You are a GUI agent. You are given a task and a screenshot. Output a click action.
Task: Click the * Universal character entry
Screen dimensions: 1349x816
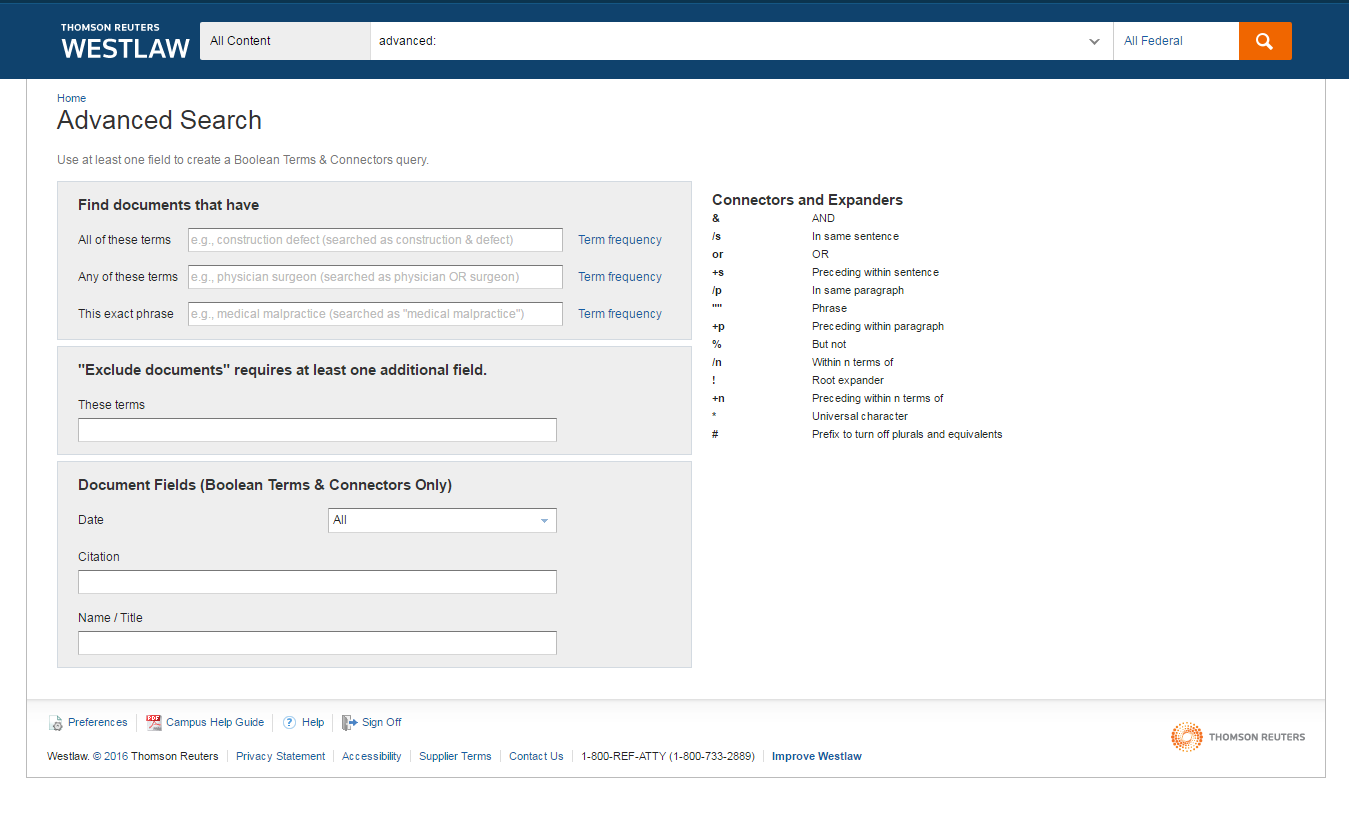810,416
